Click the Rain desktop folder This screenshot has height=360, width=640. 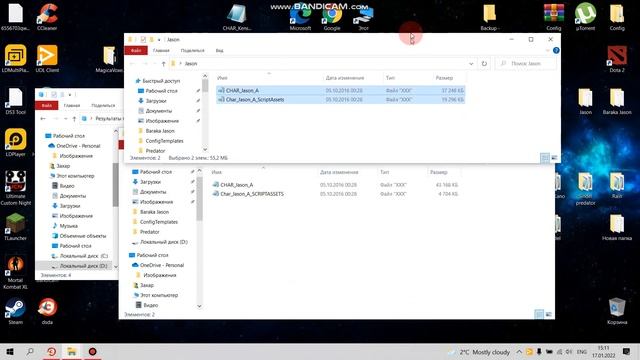point(617,184)
